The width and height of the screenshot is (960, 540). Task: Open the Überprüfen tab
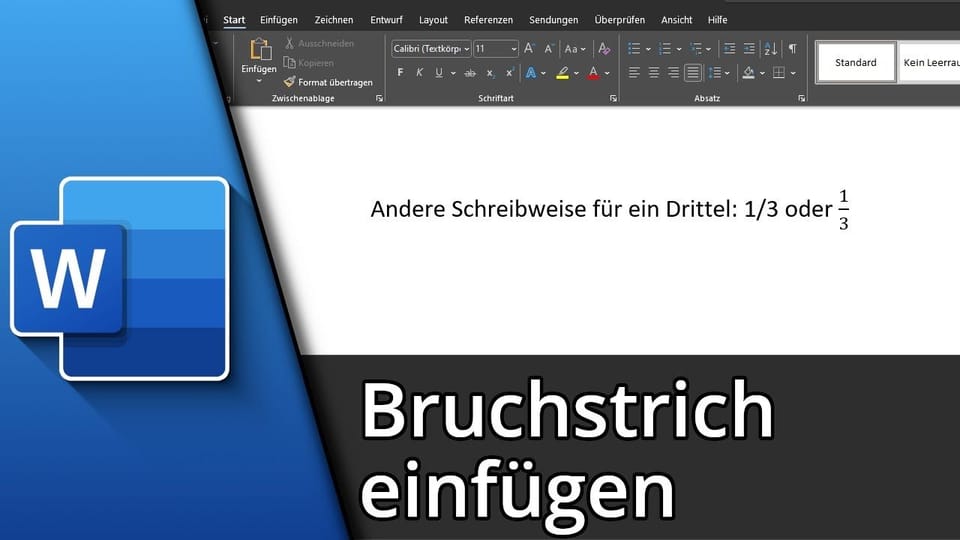[x=620, y=20]
